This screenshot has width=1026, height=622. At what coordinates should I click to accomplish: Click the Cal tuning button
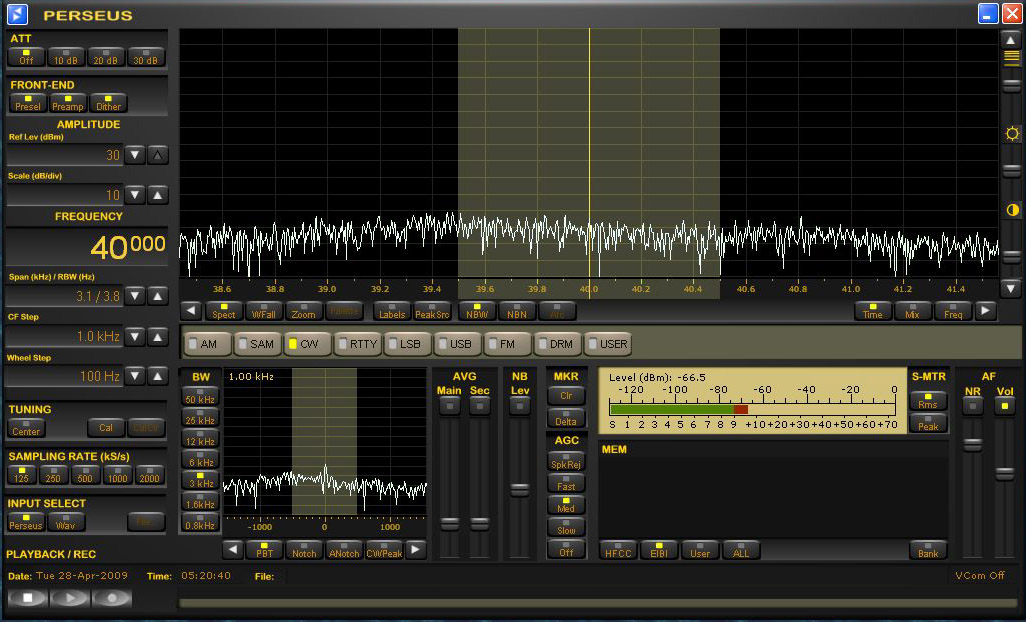(x=105, y=427)
